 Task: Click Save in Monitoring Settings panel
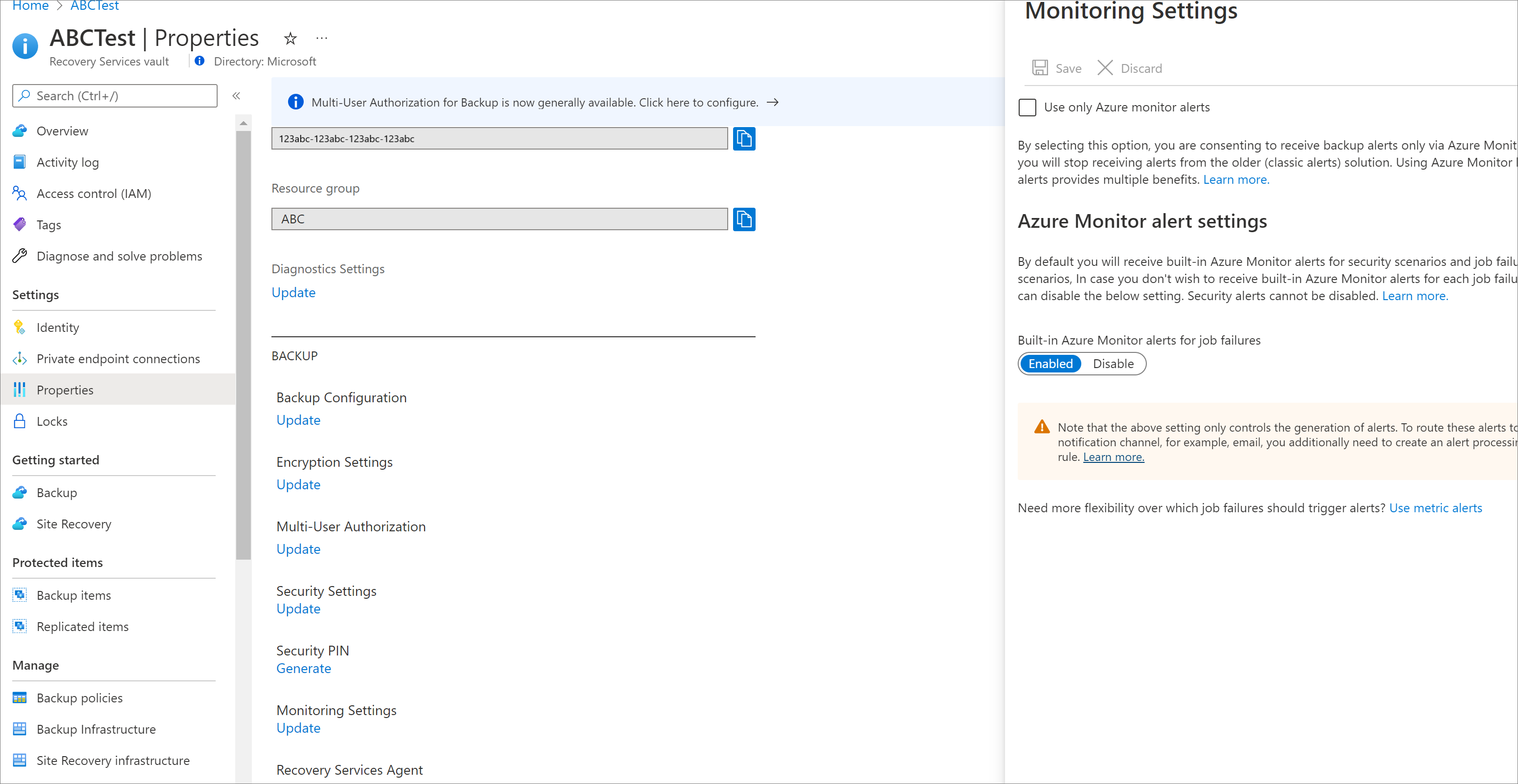(1057, 67)
